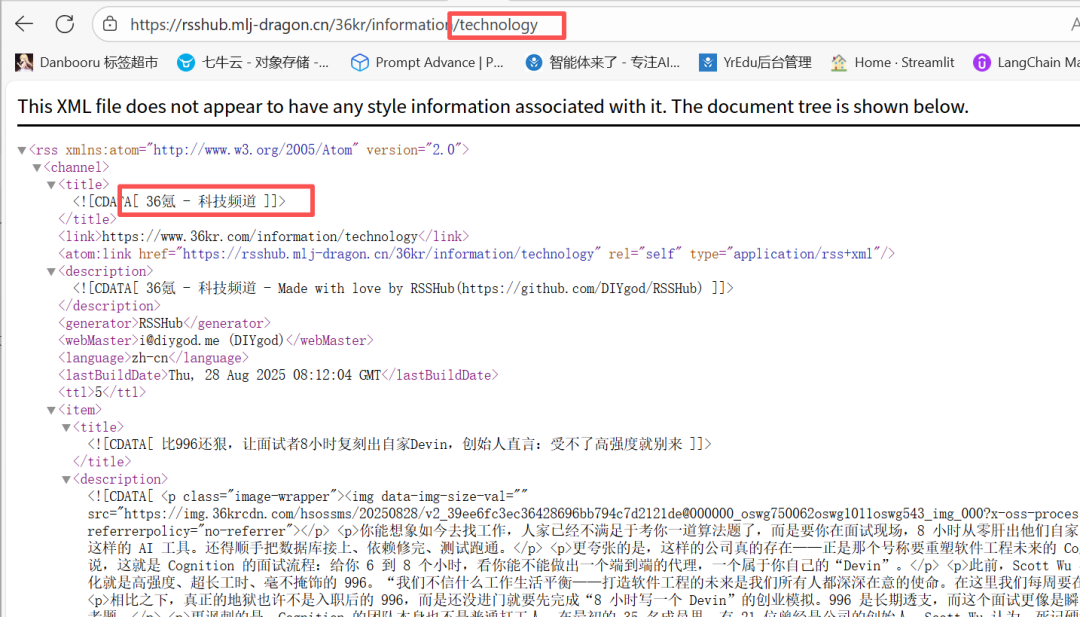1080x617 pixels.
Task: Click the referrerpolicy="no-referrer" attribute text
Action: click(190, 531)
